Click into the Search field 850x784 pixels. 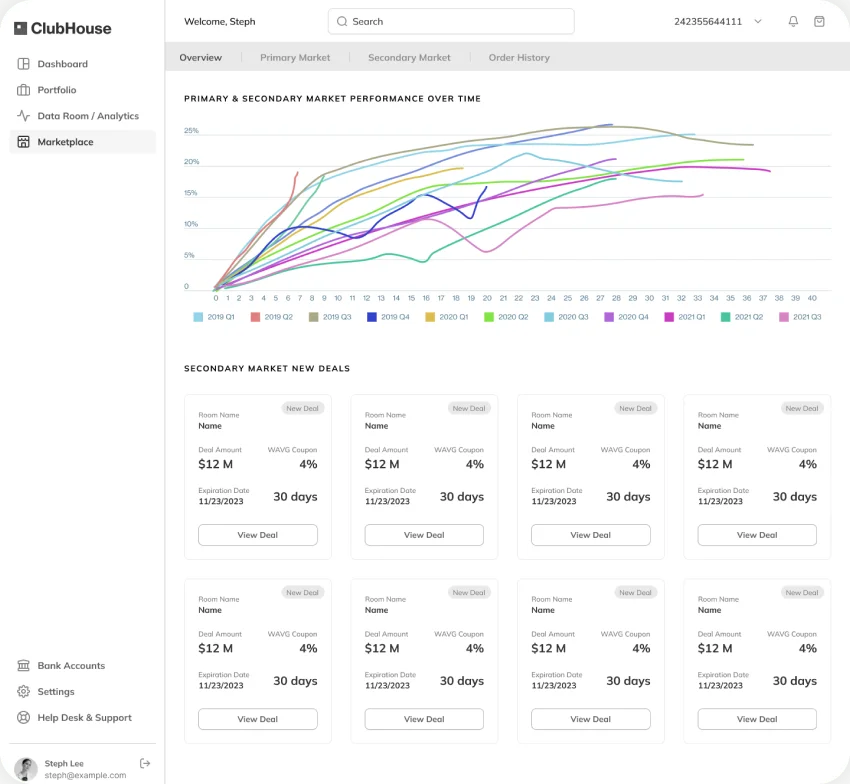[x=451, y=21]
